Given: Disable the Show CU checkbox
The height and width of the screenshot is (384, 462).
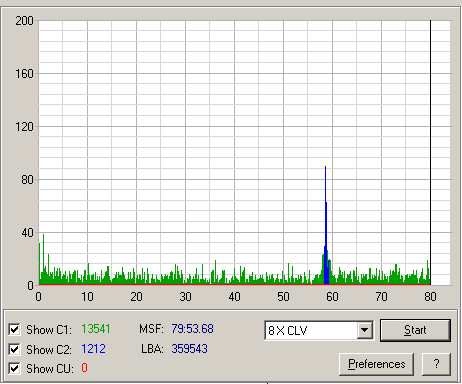Looking at the screenshot, I should click(14, 368).
